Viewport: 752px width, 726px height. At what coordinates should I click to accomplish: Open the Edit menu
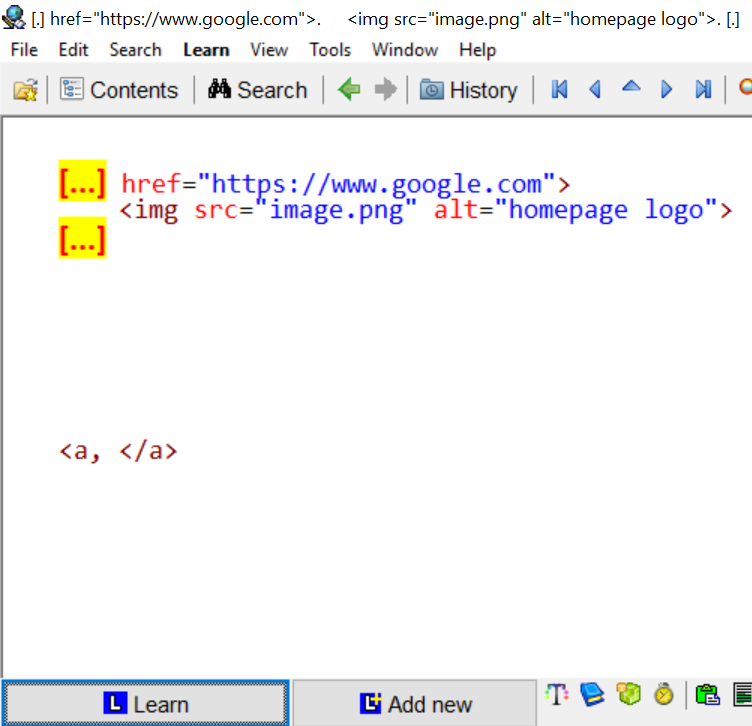(73, 50)
